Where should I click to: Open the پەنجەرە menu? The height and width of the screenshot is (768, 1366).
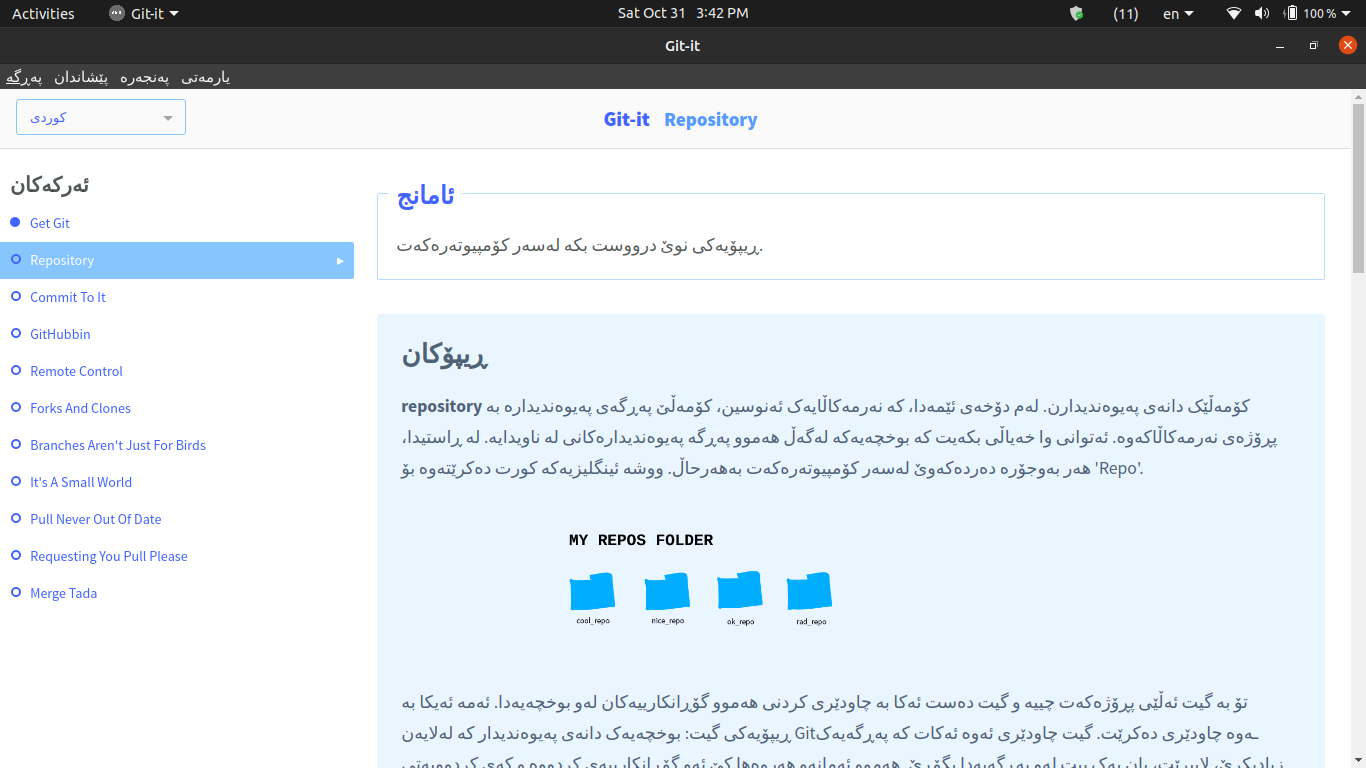(x=145, y=77)
